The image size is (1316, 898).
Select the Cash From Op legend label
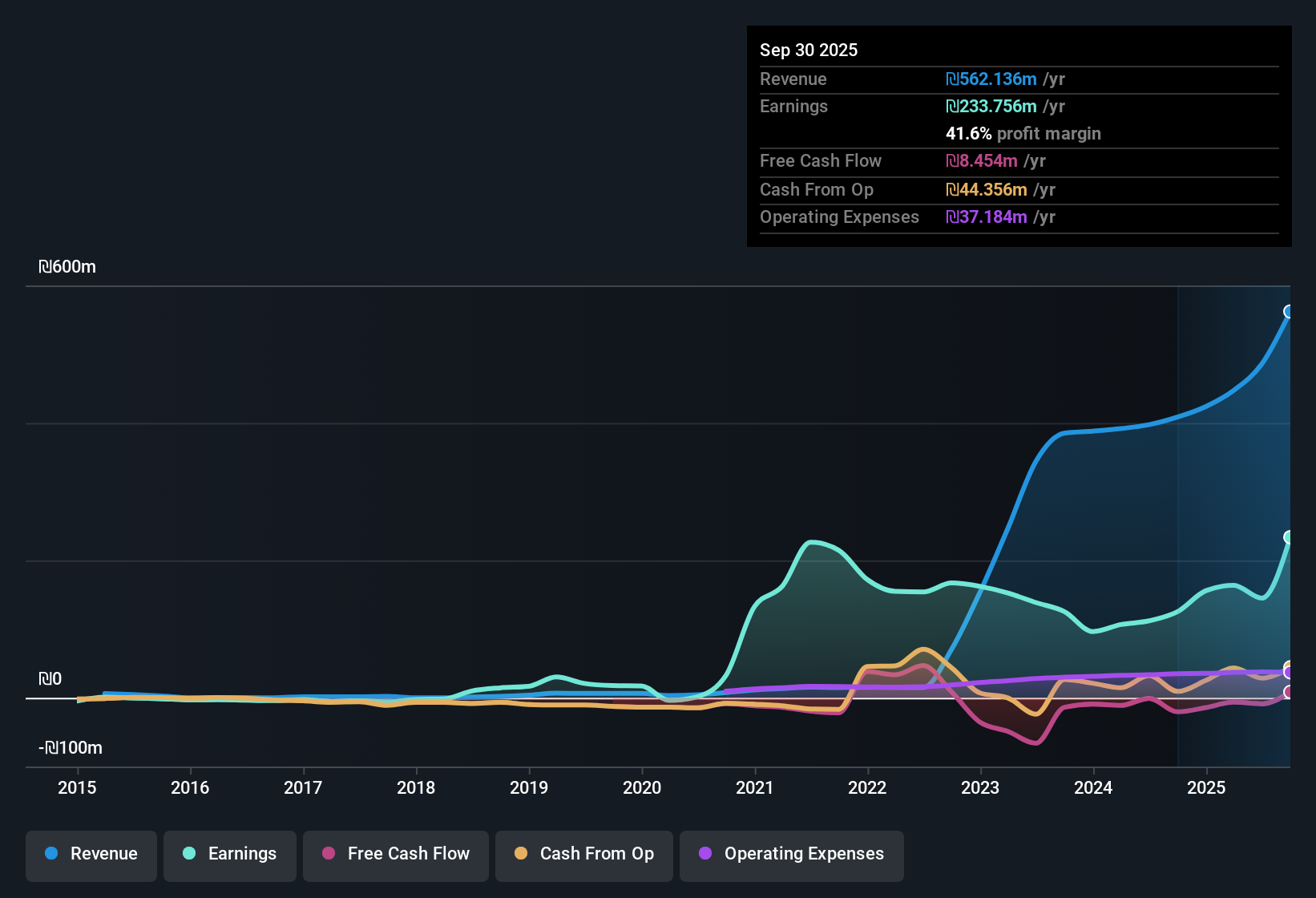click(595, 854)
